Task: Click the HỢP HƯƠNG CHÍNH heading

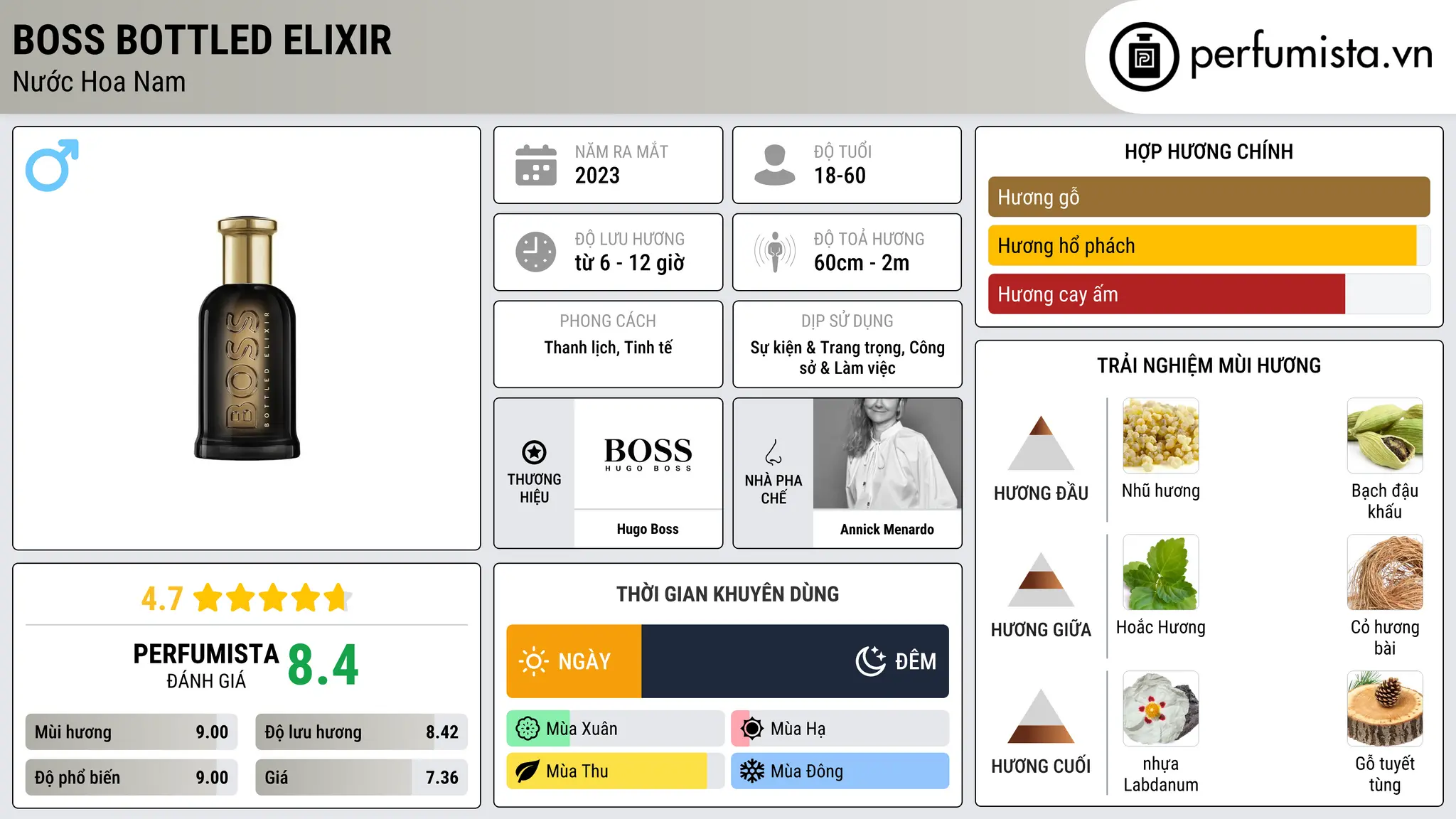Action: coord(1209,151)
